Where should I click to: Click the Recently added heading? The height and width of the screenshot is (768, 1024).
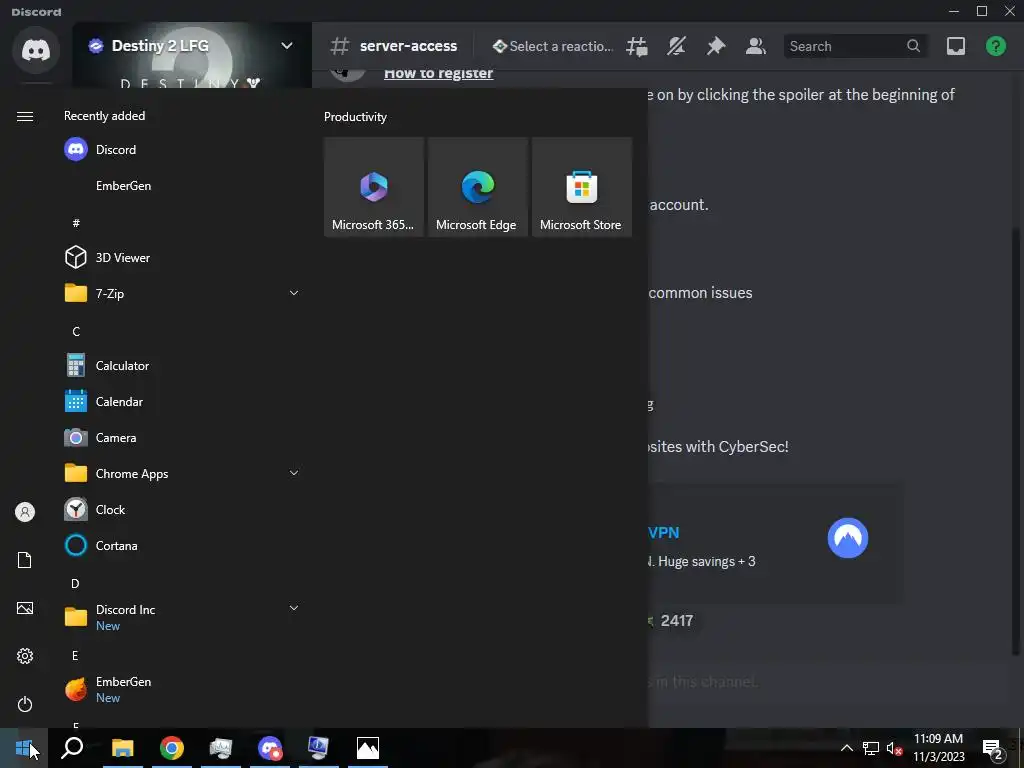point(104,116)
